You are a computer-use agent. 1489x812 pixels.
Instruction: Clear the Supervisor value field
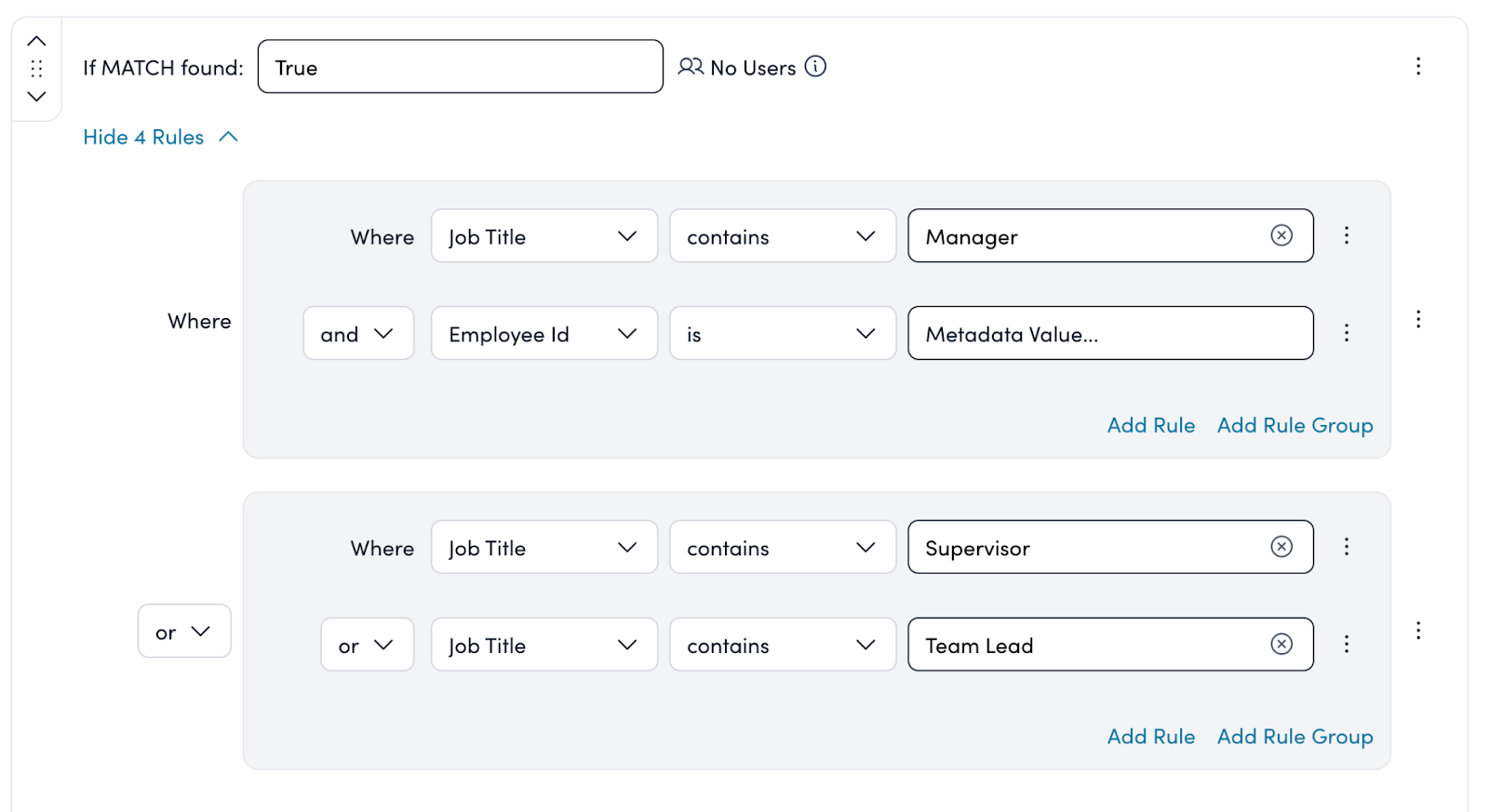(1281, 547)
